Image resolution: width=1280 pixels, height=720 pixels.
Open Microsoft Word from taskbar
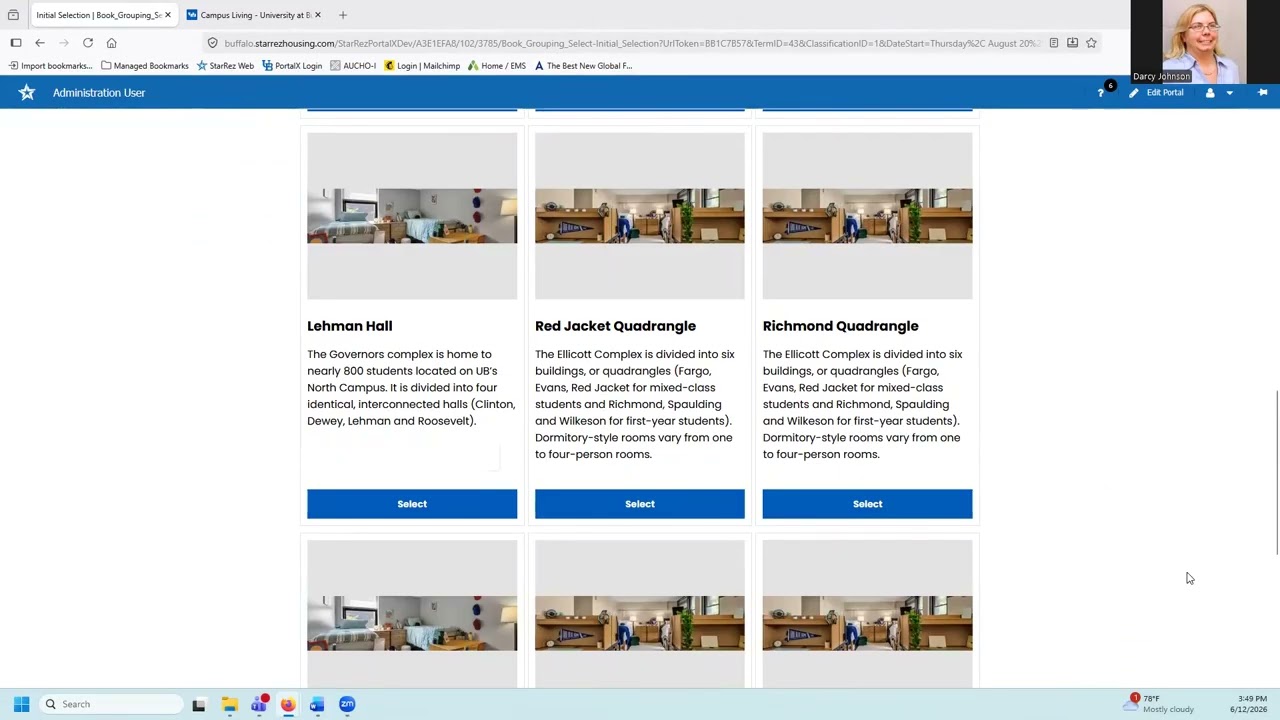click(317, 704)
